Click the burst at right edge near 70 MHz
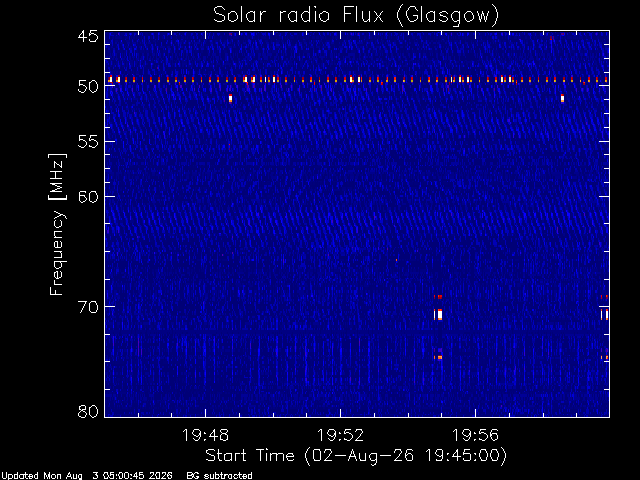Screen dimensions: 640x480 click(604, 315)
